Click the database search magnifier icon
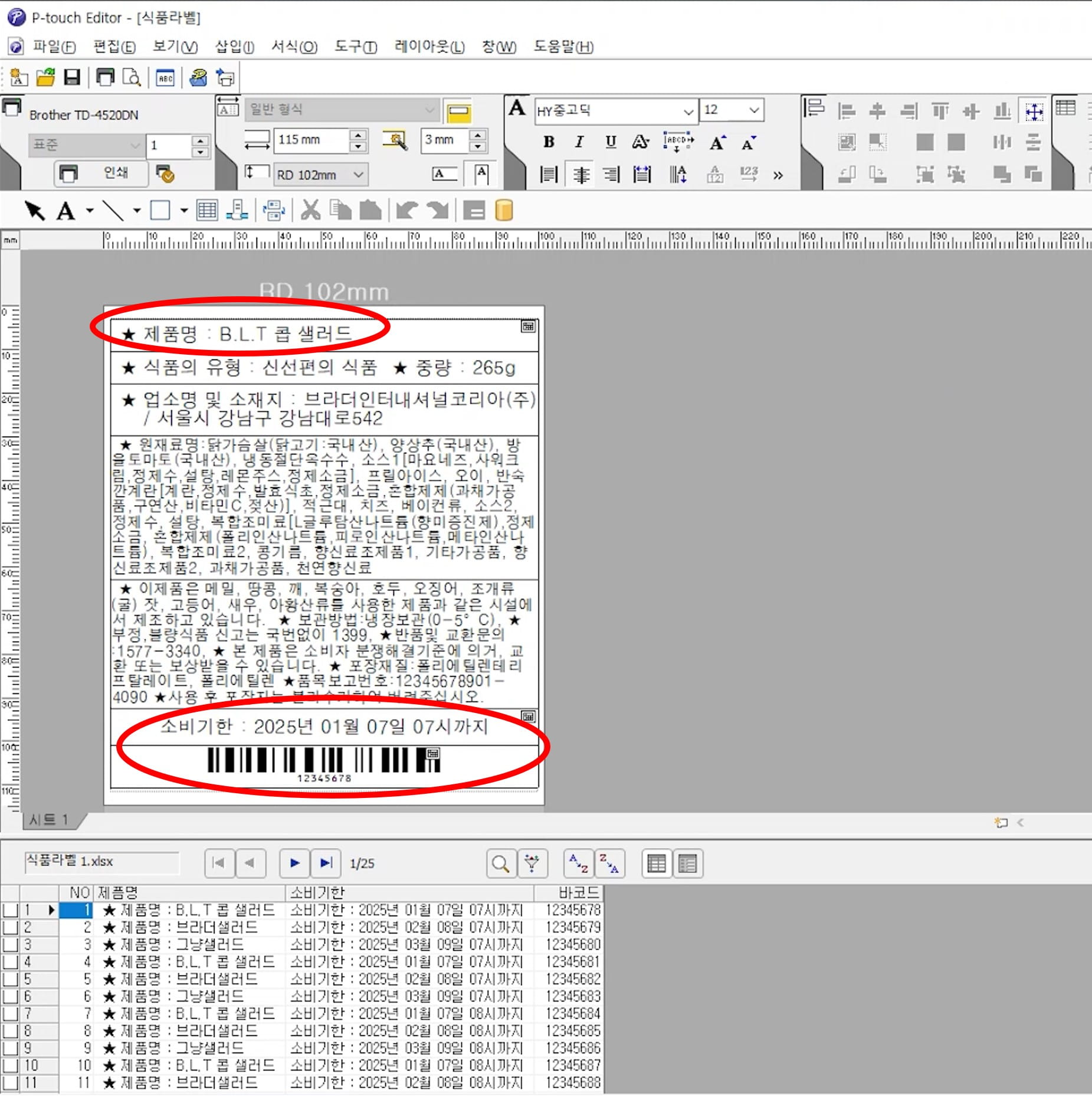This screenshot has height=1096, width=1092. [x=500, y=864]
